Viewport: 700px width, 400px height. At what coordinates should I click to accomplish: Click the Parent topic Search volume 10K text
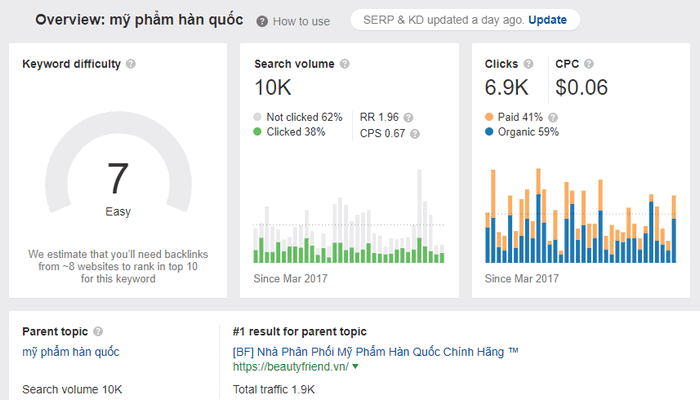coord(72,389)
